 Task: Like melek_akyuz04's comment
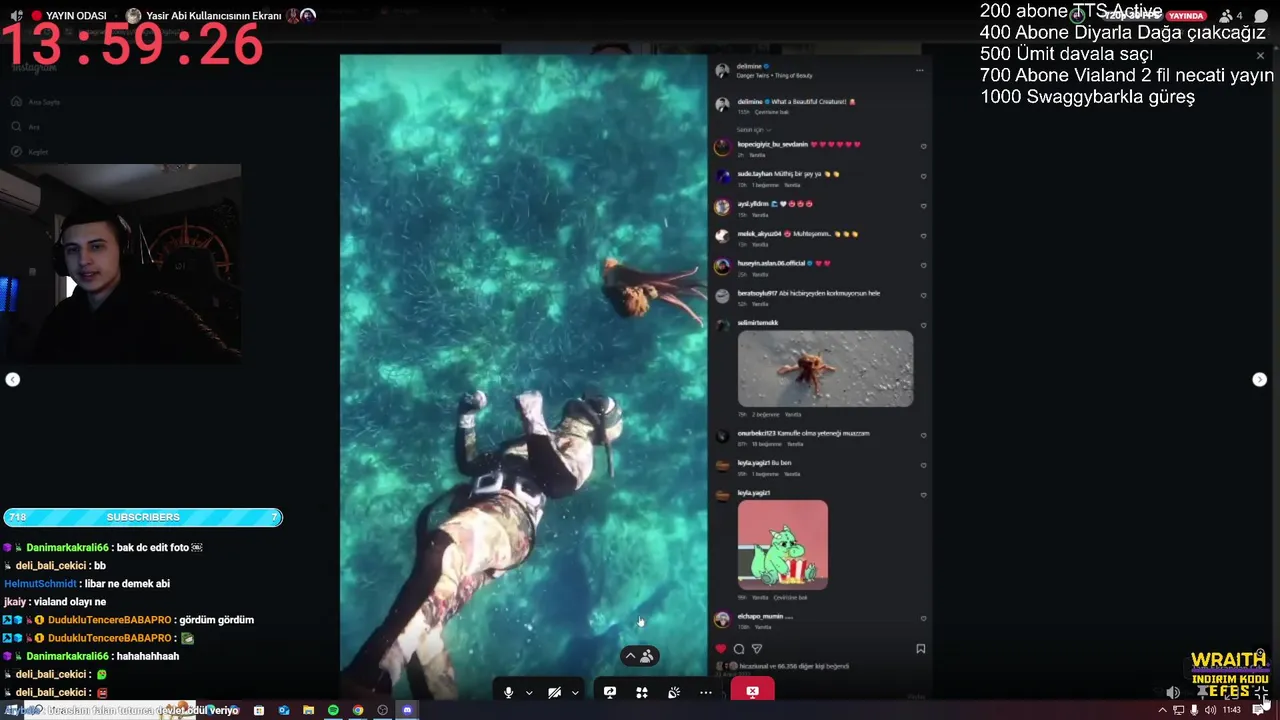pos(923,236)
